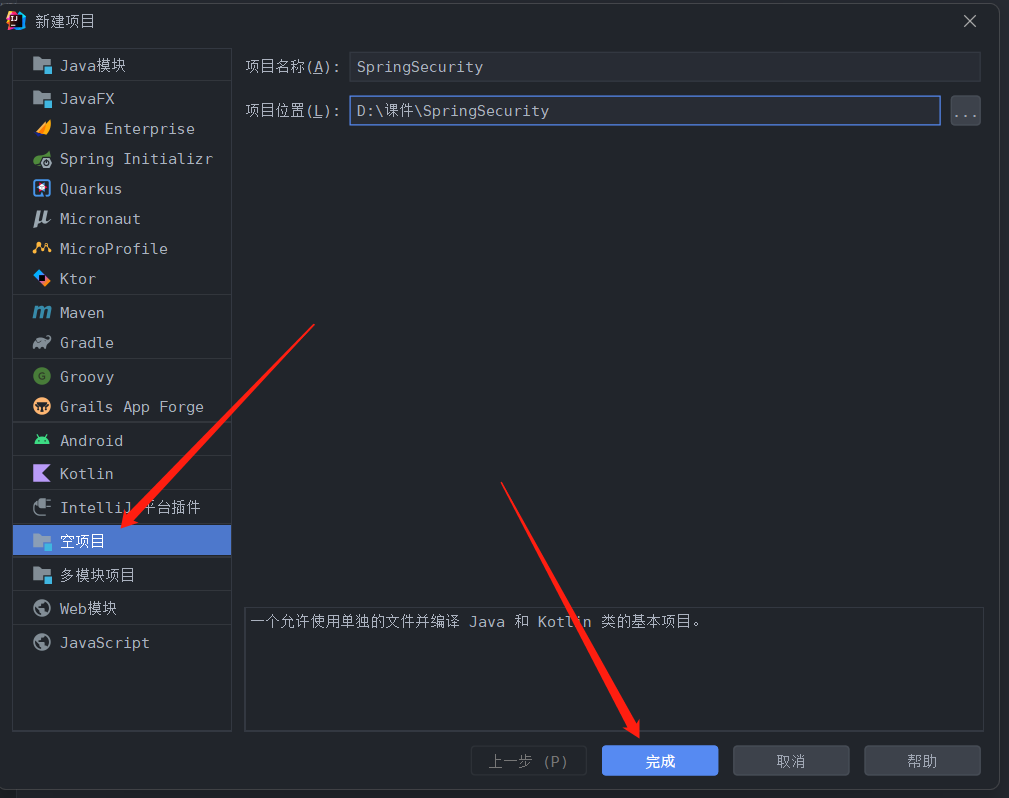Image resolution: width=1009 pixels, height=798 pixels.
Task: Choose Spring Initializr label
Action: [x=136, y=159]
